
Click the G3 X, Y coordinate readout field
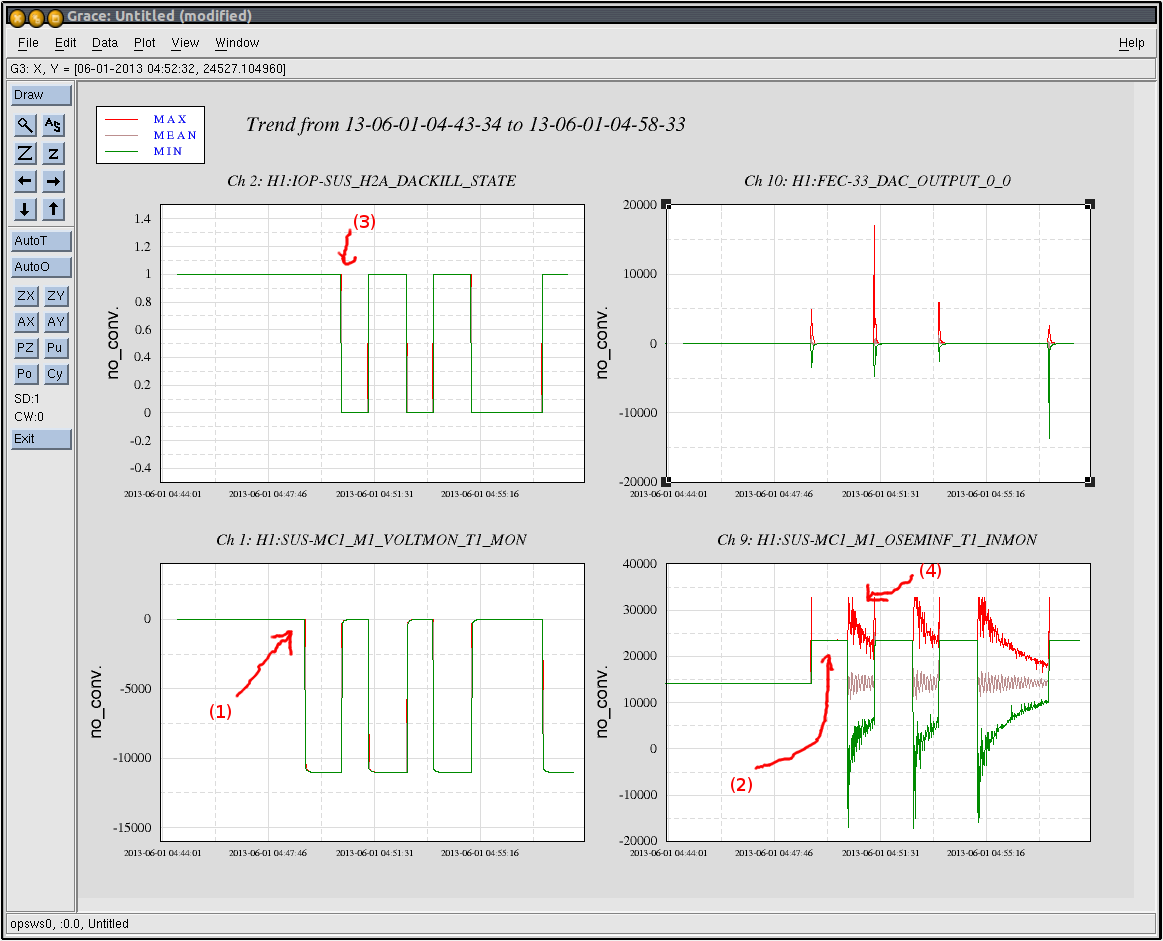581,69
